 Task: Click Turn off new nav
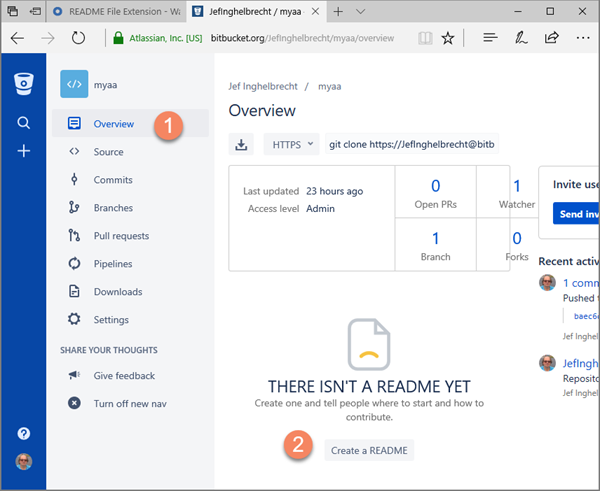pyautogui.click(x=130, y=403)
